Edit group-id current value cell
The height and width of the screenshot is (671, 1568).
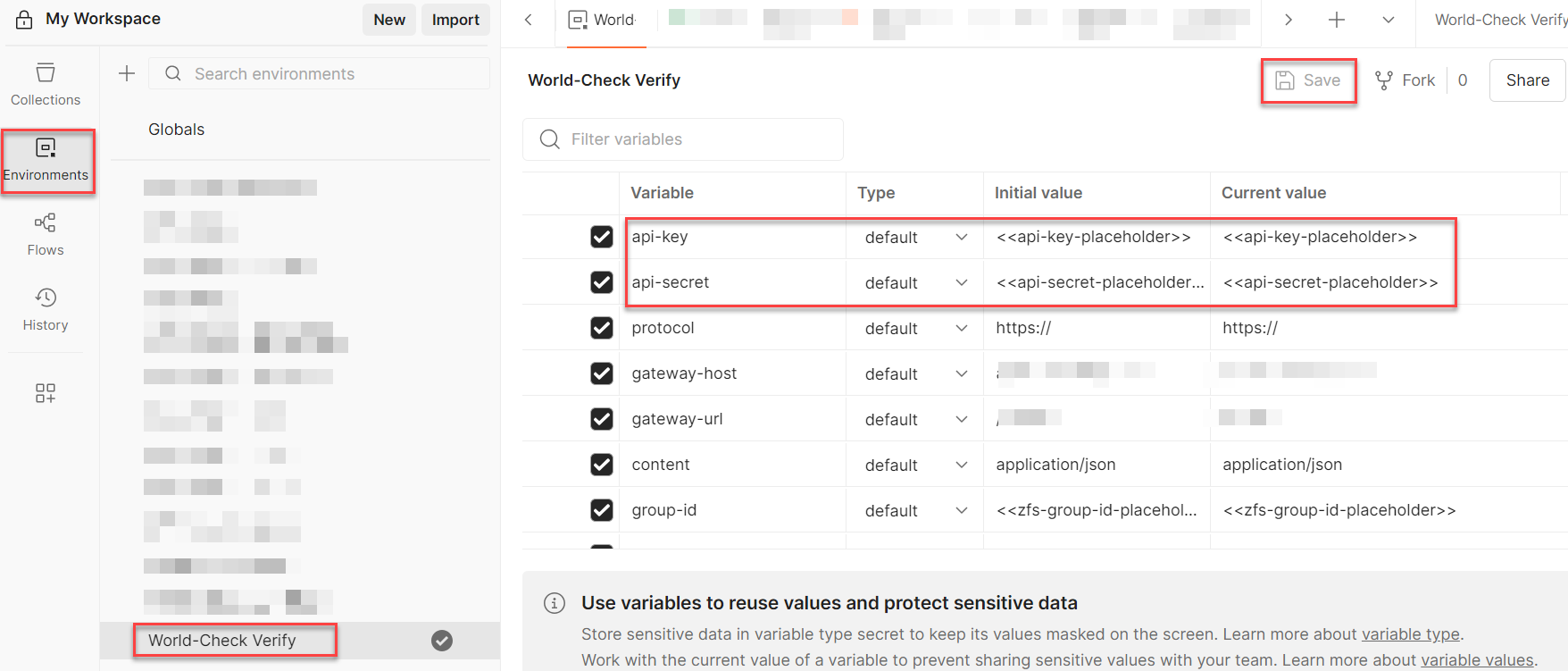(x=1339, y=510)
